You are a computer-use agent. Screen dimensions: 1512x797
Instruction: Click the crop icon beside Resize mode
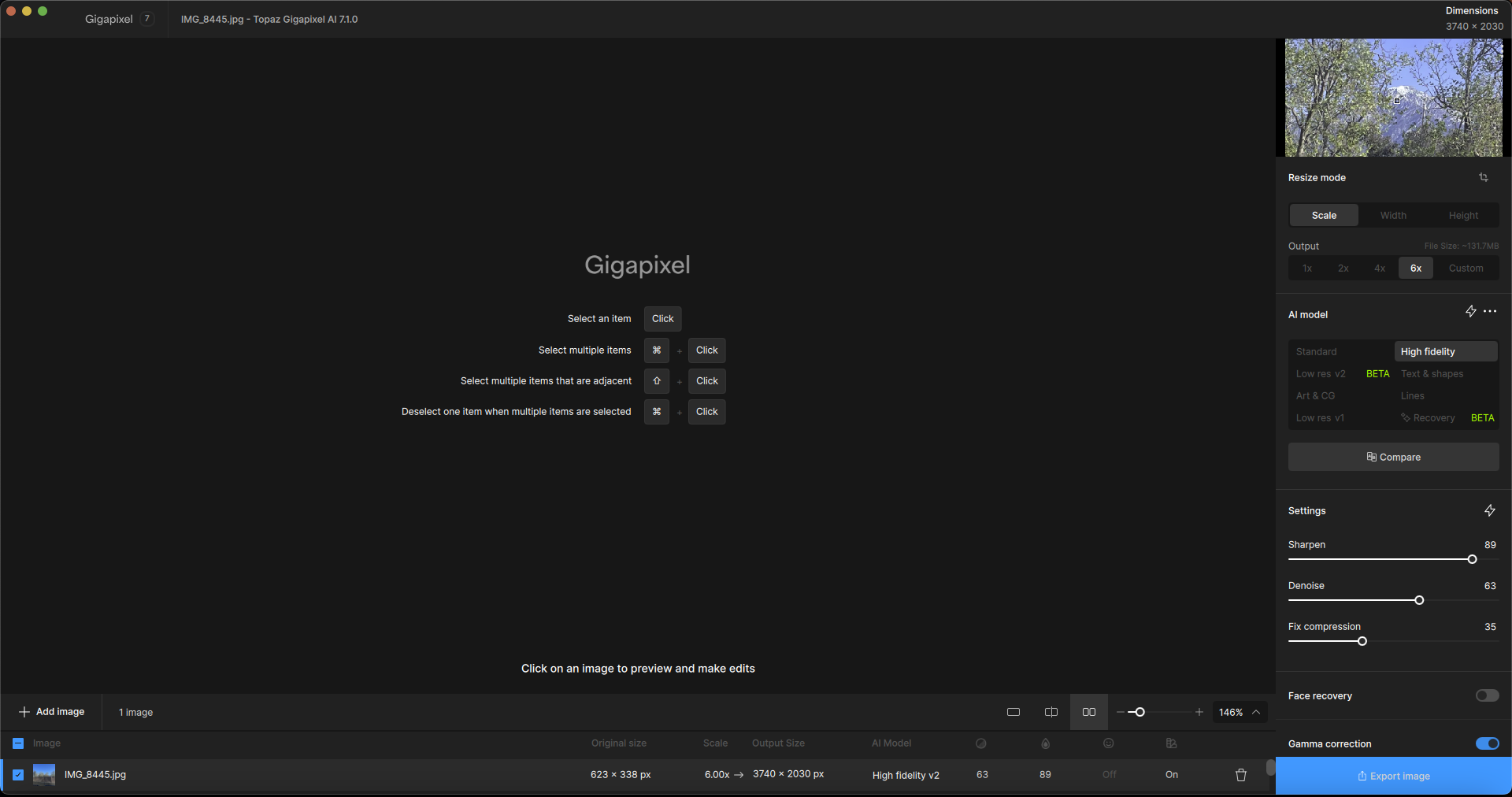click(1484, 178)
